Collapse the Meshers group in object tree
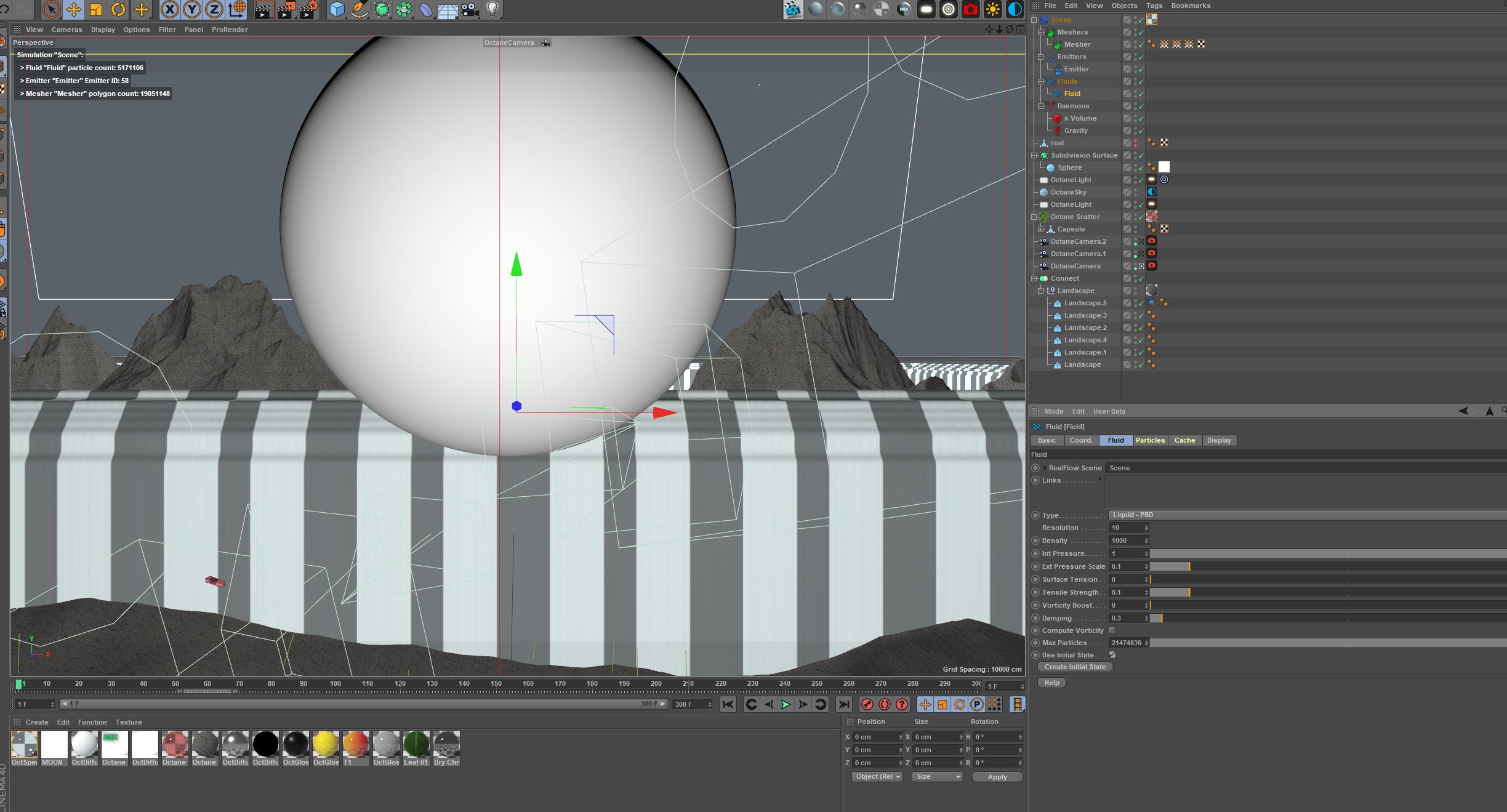The image size is (1507, 812). (1041, 32)
